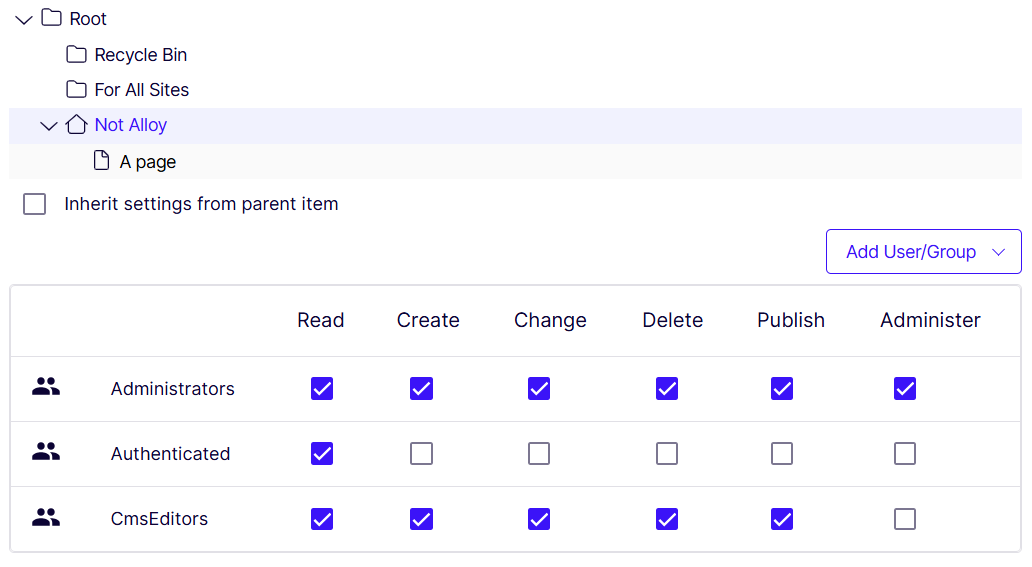Enable Inherit settings from parent item
Image resolution: width=1032 pixels, height=567 pixels.
pos(35,204)
